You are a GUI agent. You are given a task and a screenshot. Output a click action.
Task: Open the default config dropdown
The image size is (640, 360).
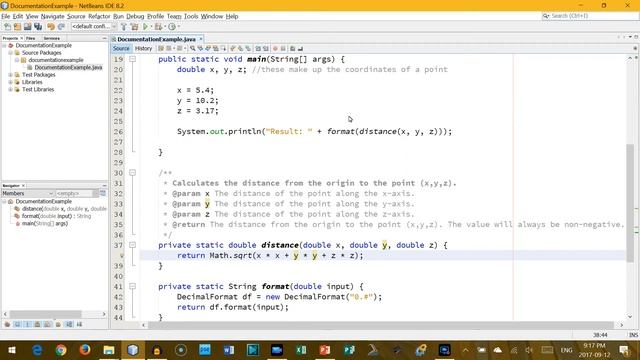(93, 27)
